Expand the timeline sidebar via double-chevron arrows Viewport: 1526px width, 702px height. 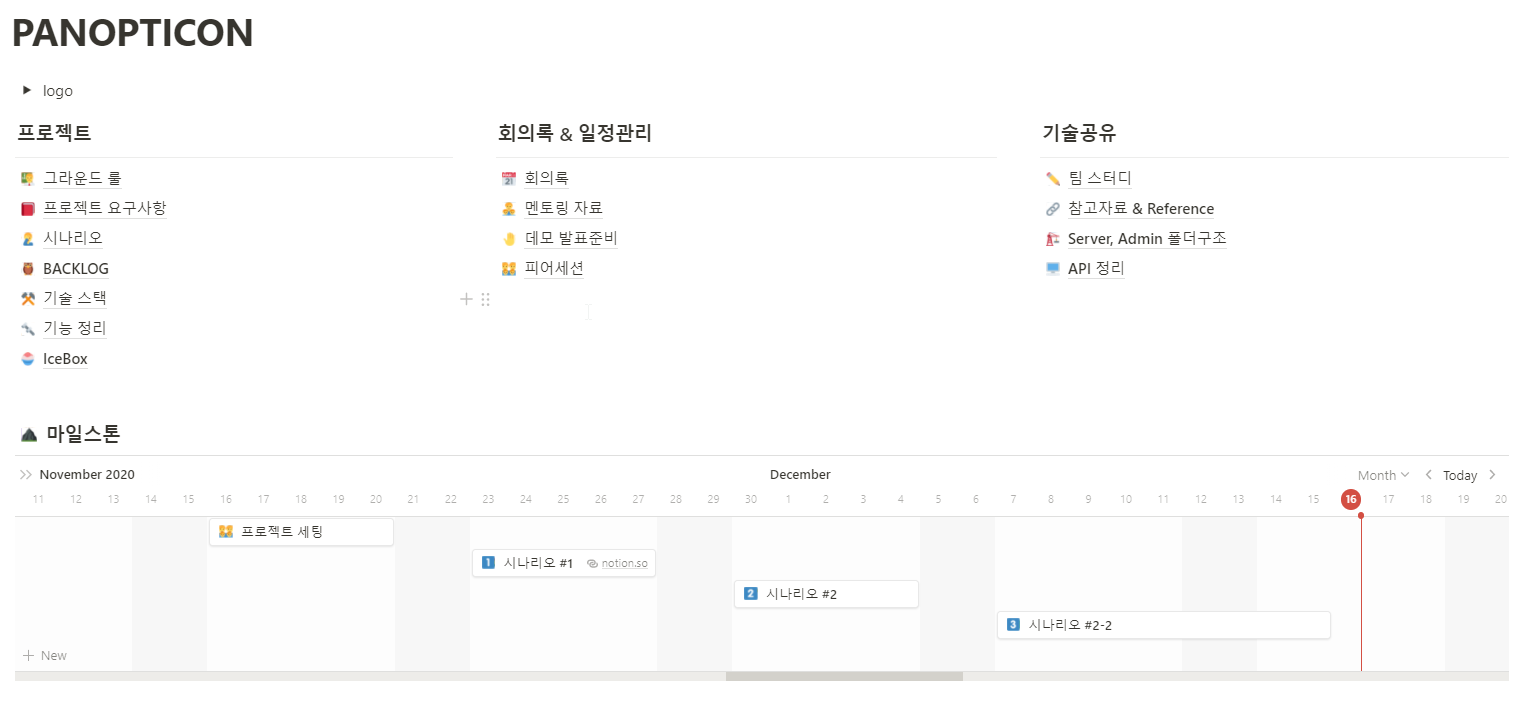(24, 474)
